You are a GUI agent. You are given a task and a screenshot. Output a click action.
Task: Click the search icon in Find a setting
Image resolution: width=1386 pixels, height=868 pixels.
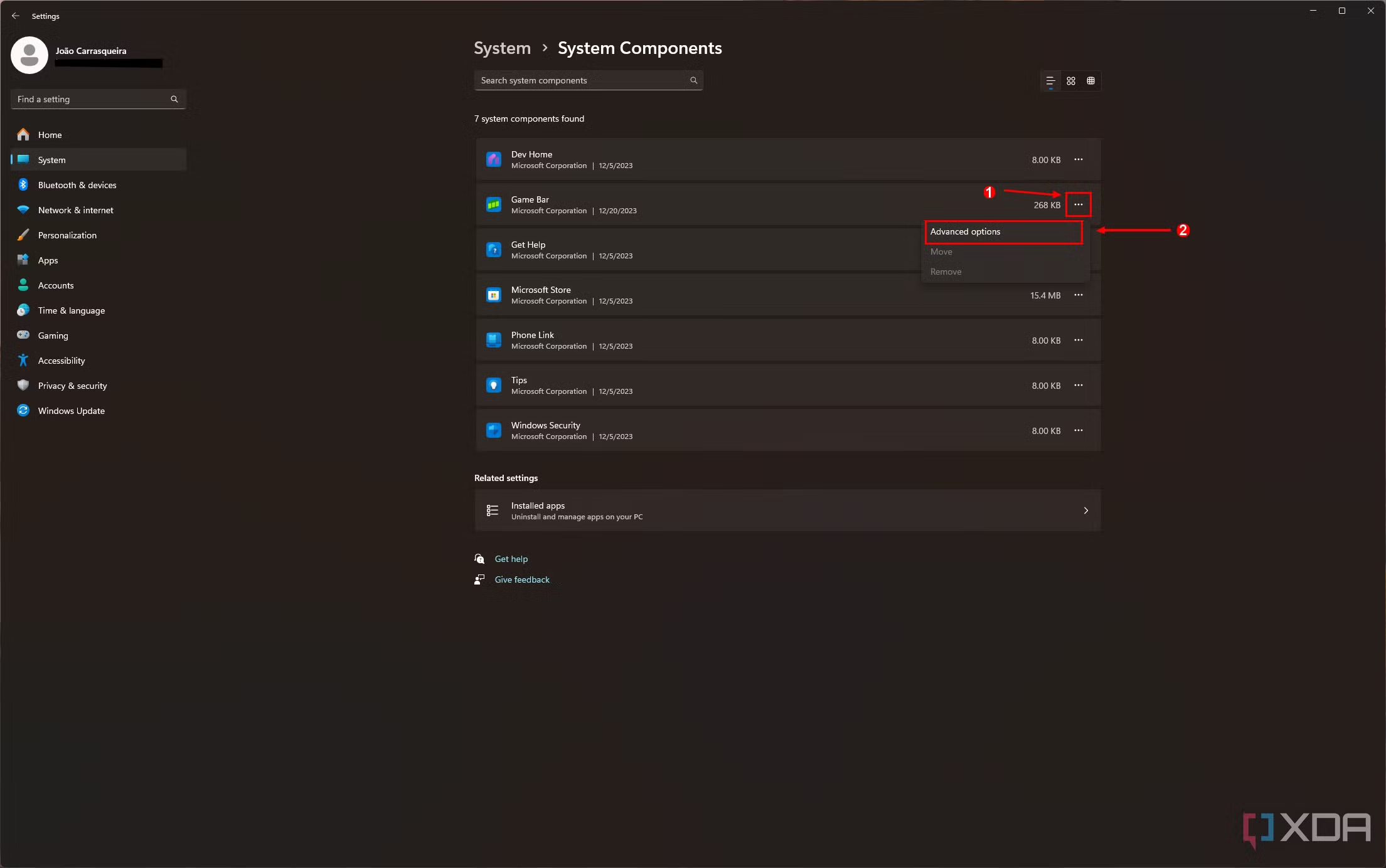click(x=174, y=99)
